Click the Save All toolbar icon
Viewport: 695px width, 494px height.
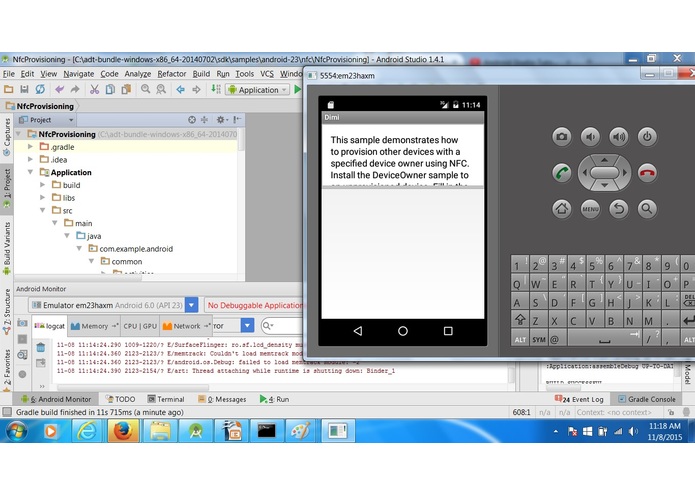click(x=24, y=89)
